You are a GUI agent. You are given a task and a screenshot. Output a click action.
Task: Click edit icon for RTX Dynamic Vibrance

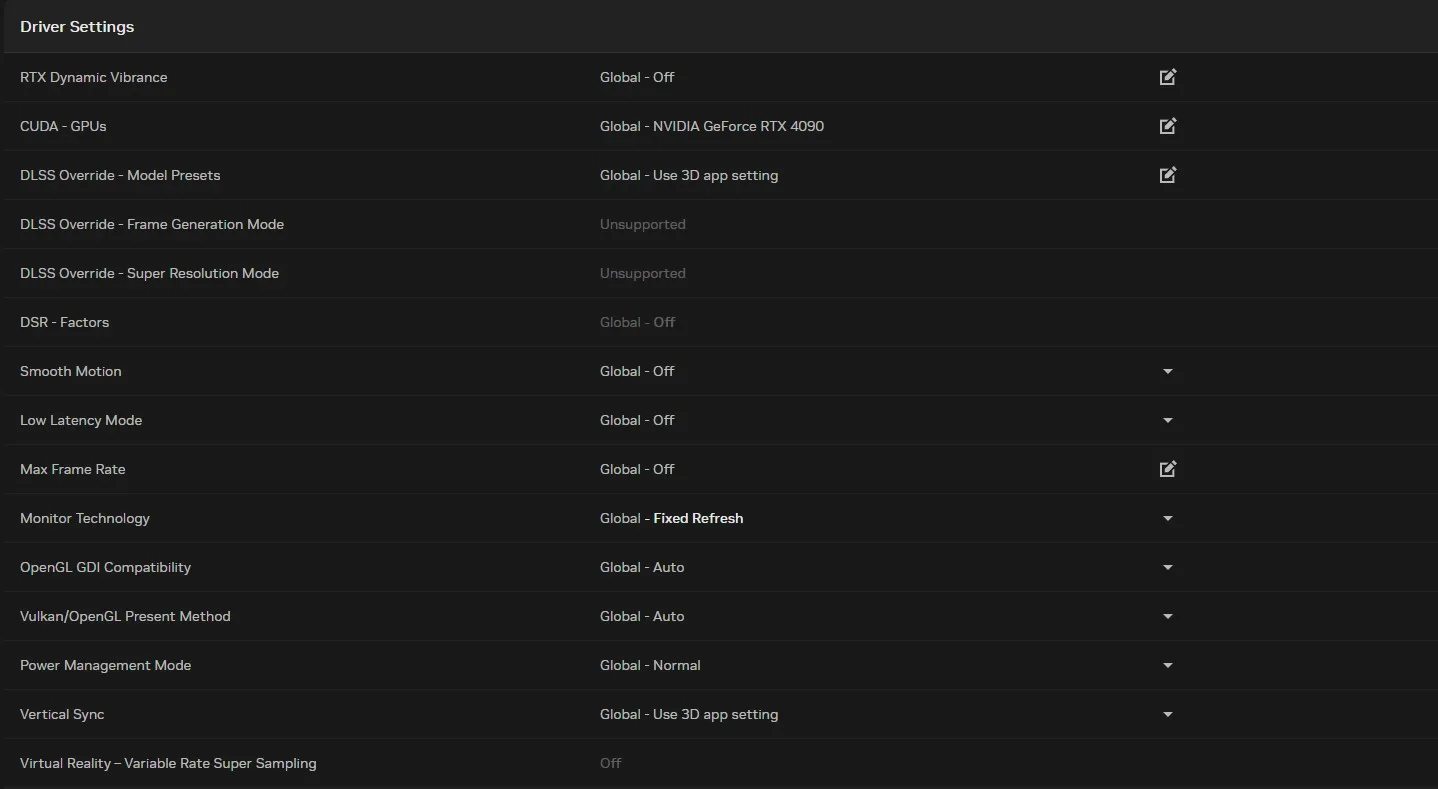[1167, 77]
